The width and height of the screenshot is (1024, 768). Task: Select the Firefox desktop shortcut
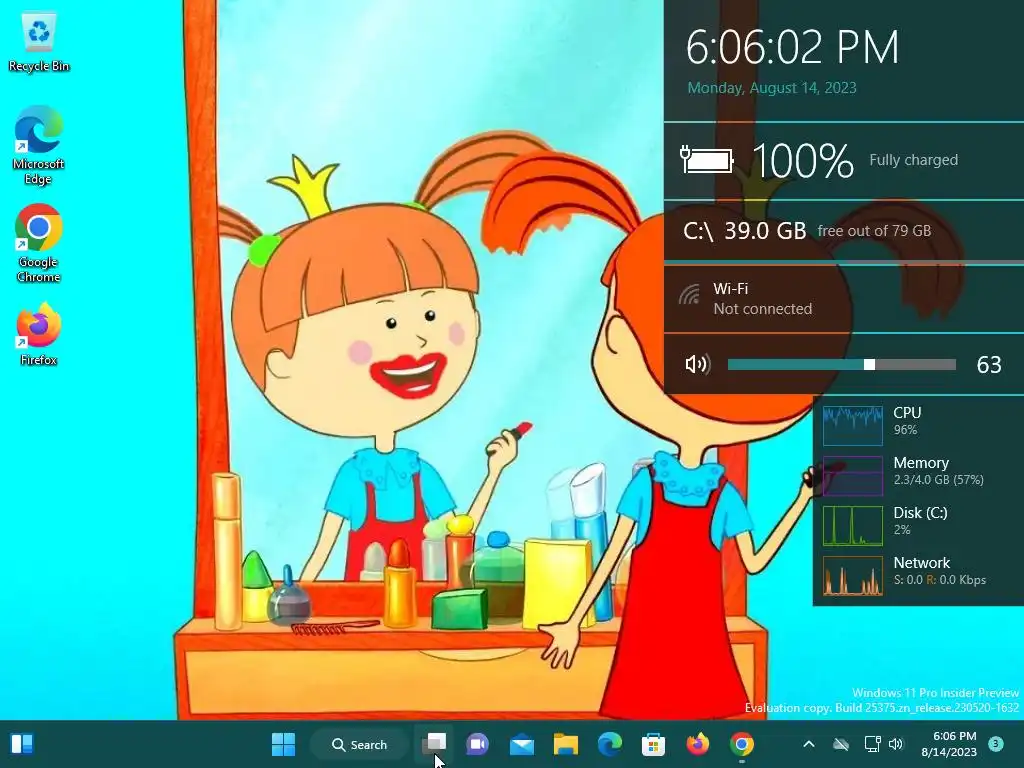click(x=39, y=334)
